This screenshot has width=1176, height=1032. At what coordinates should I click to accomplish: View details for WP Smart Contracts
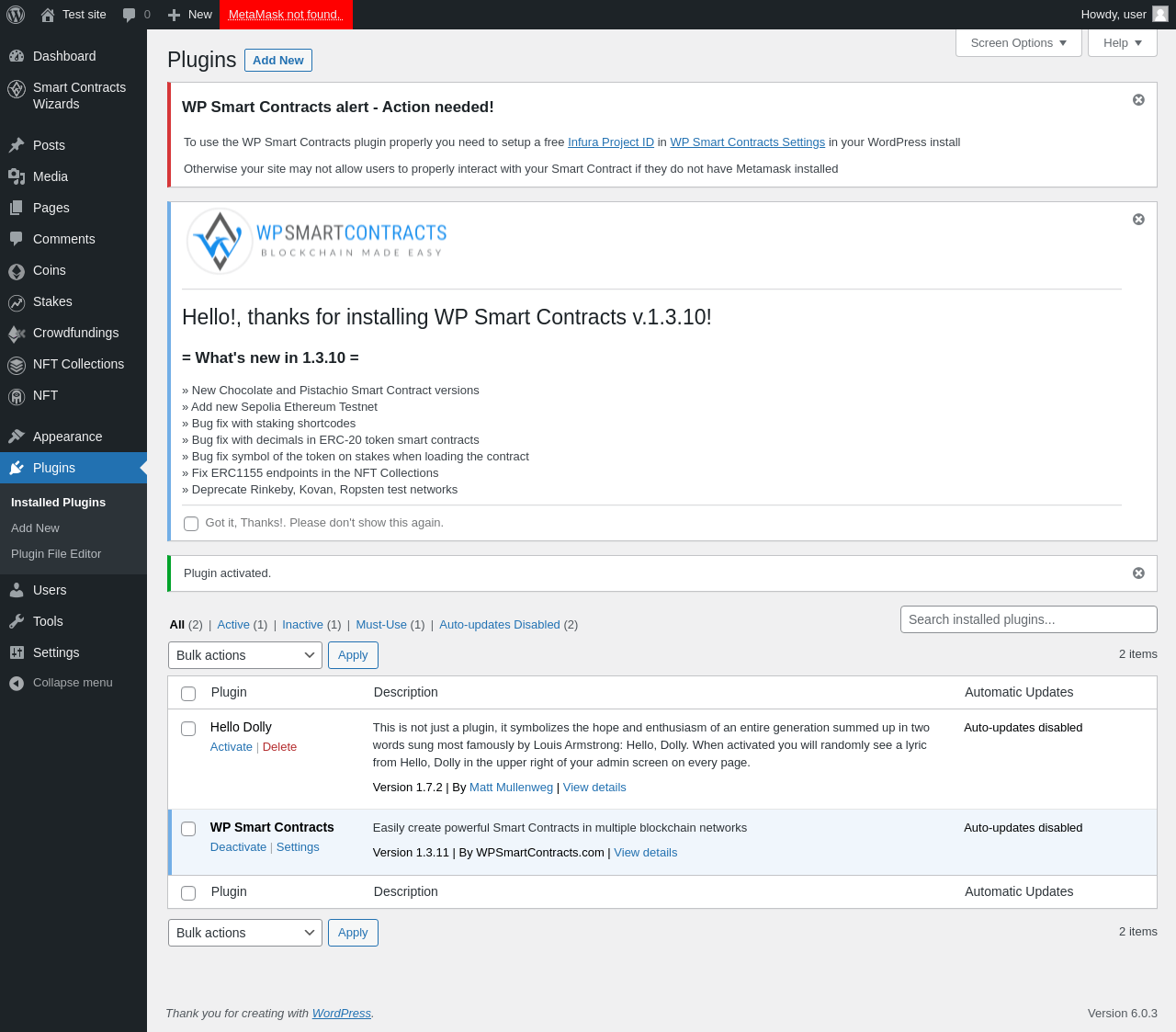point(646,853)
